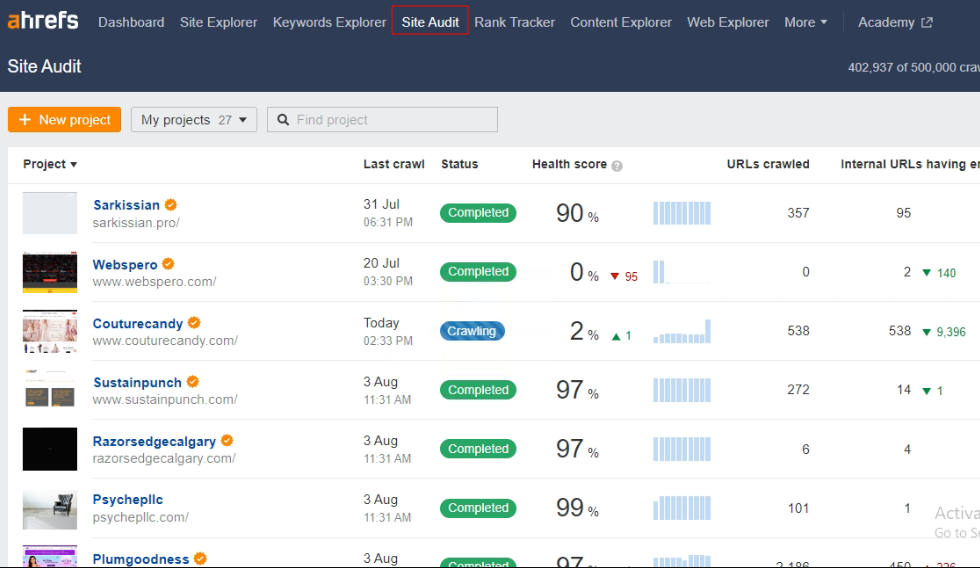
Task: Click the 357 URLs crawled value
Action: click(798, 213)
